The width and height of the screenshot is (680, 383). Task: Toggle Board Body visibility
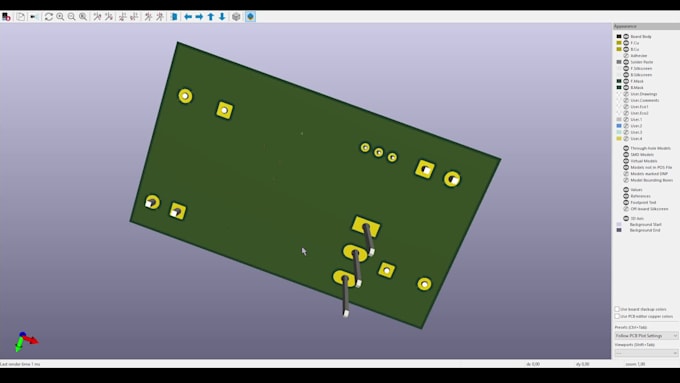click(x=626, y=36)
